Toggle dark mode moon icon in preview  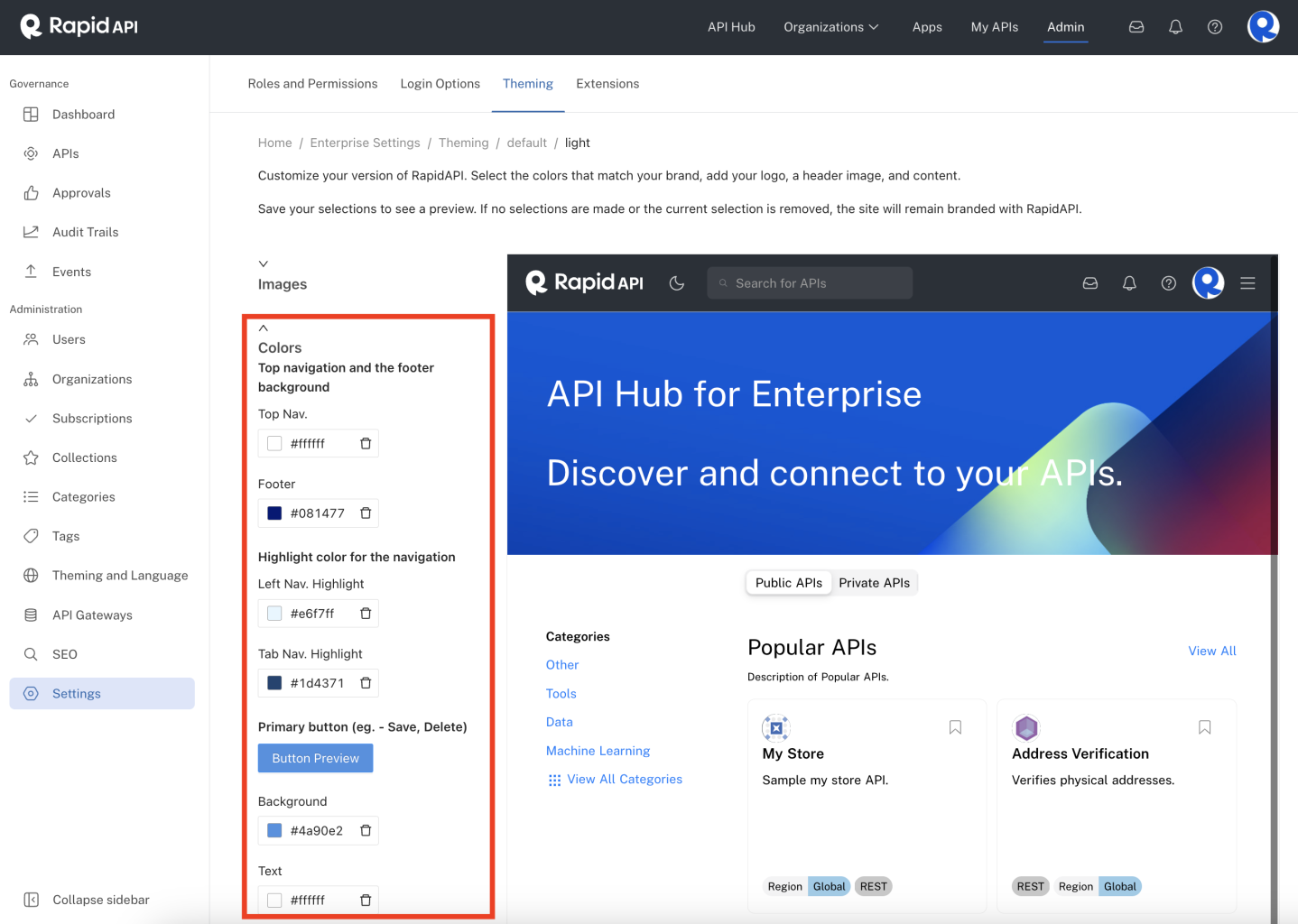[676, 283]
